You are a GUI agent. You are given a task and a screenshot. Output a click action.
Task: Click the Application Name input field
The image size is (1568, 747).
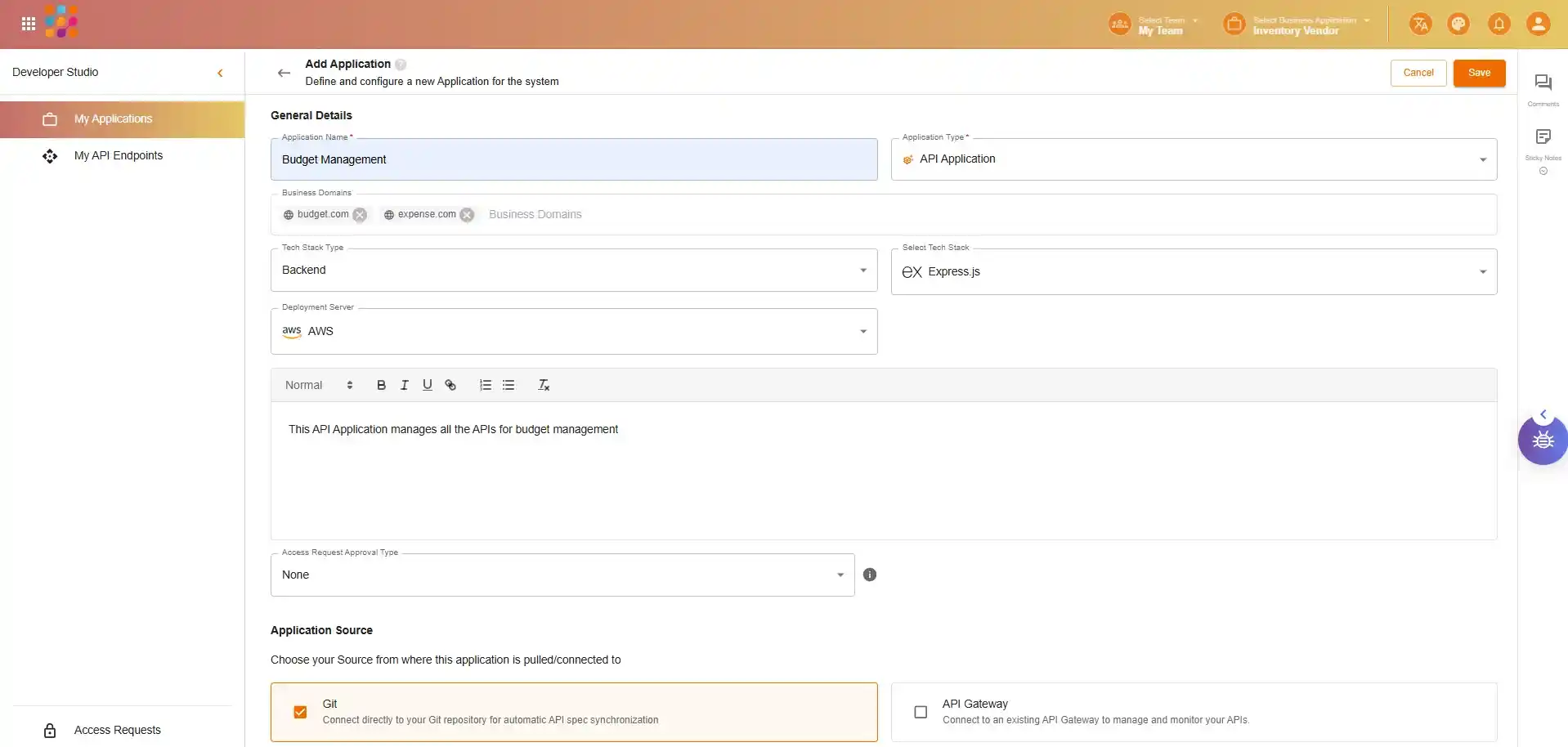pos(573,159)
